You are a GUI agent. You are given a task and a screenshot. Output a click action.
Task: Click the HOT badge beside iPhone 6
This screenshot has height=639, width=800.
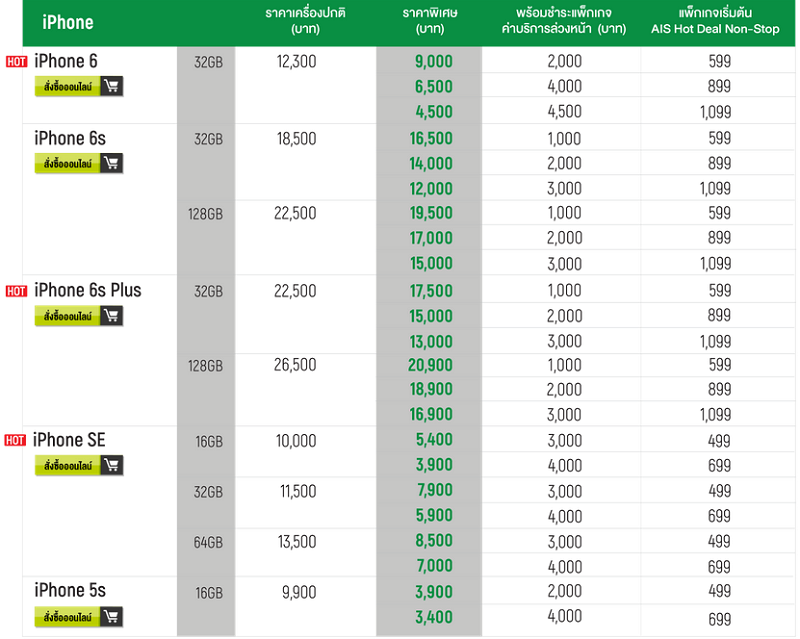tap(16, 62)
